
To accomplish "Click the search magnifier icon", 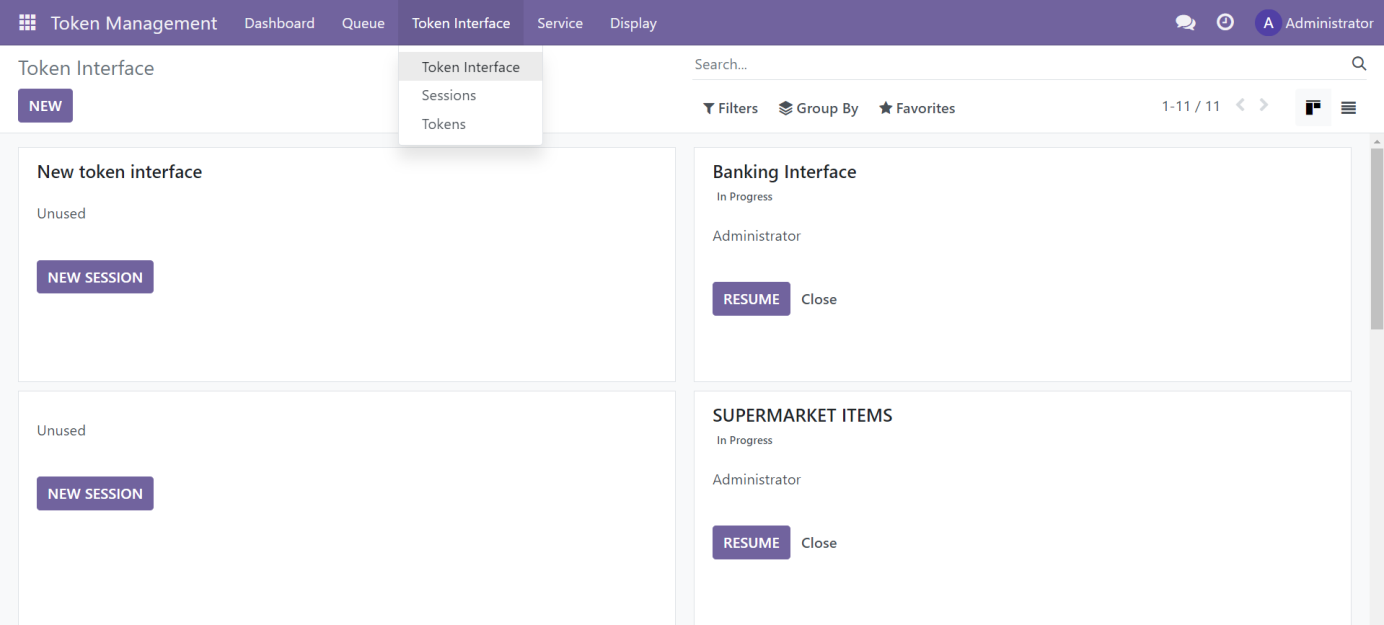I will click(1358, 64).
